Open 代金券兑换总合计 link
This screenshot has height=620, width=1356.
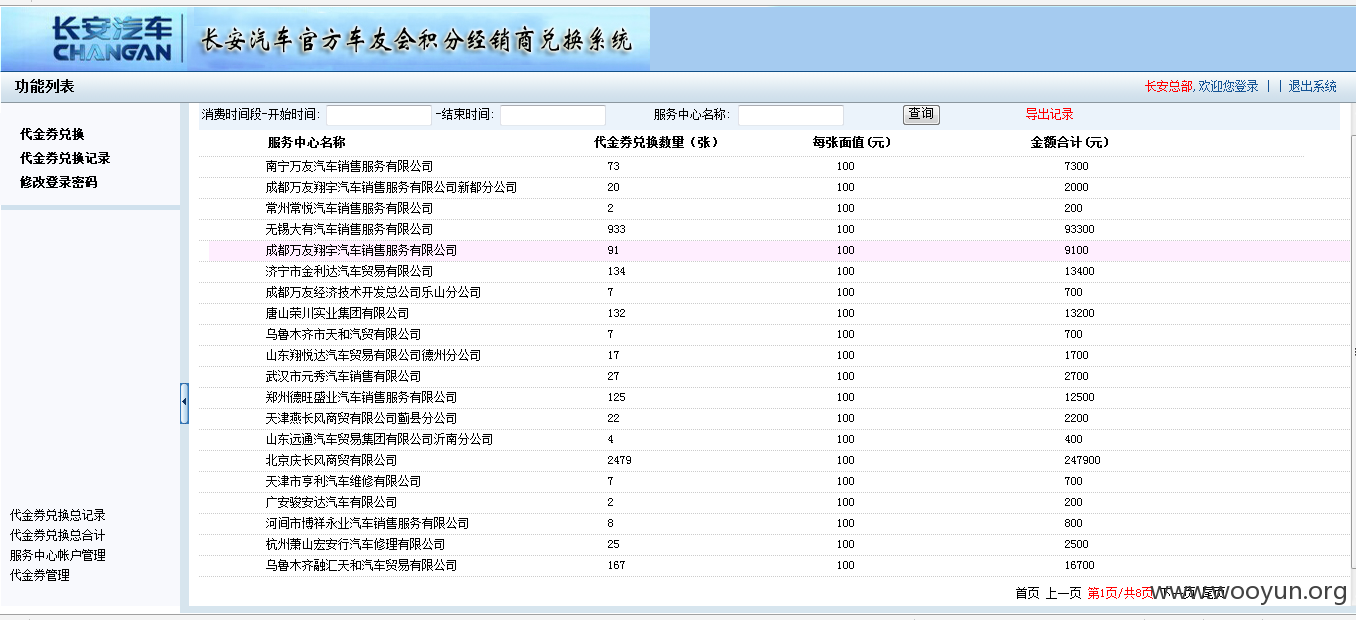click(57, 535)
